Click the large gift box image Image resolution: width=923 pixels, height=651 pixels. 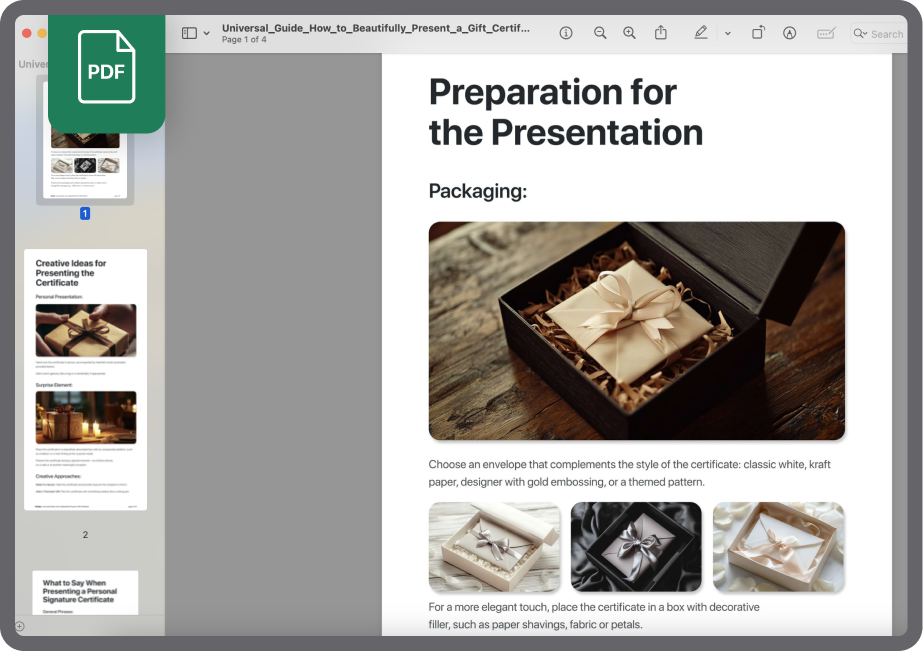tap(636, 331)
